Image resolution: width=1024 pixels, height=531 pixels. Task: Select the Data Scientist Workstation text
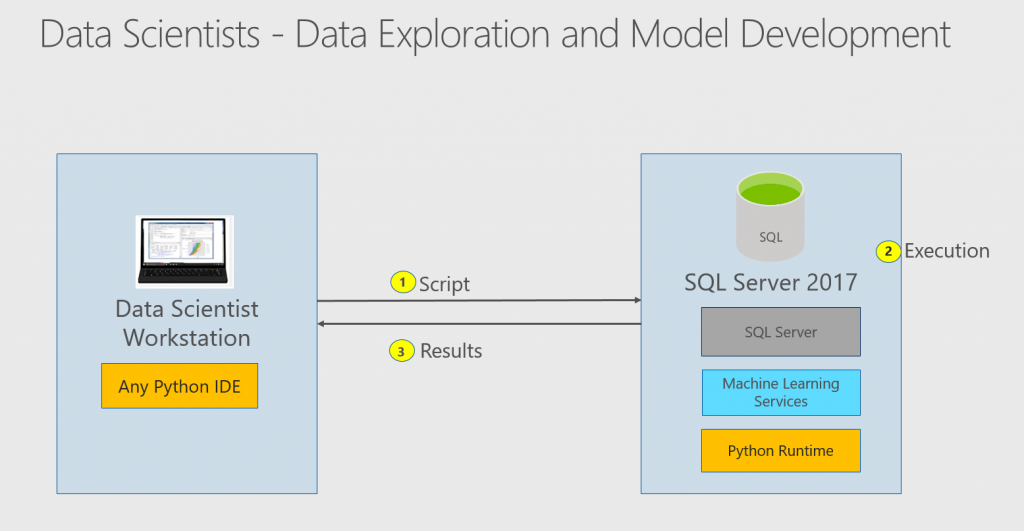point(186,323)
